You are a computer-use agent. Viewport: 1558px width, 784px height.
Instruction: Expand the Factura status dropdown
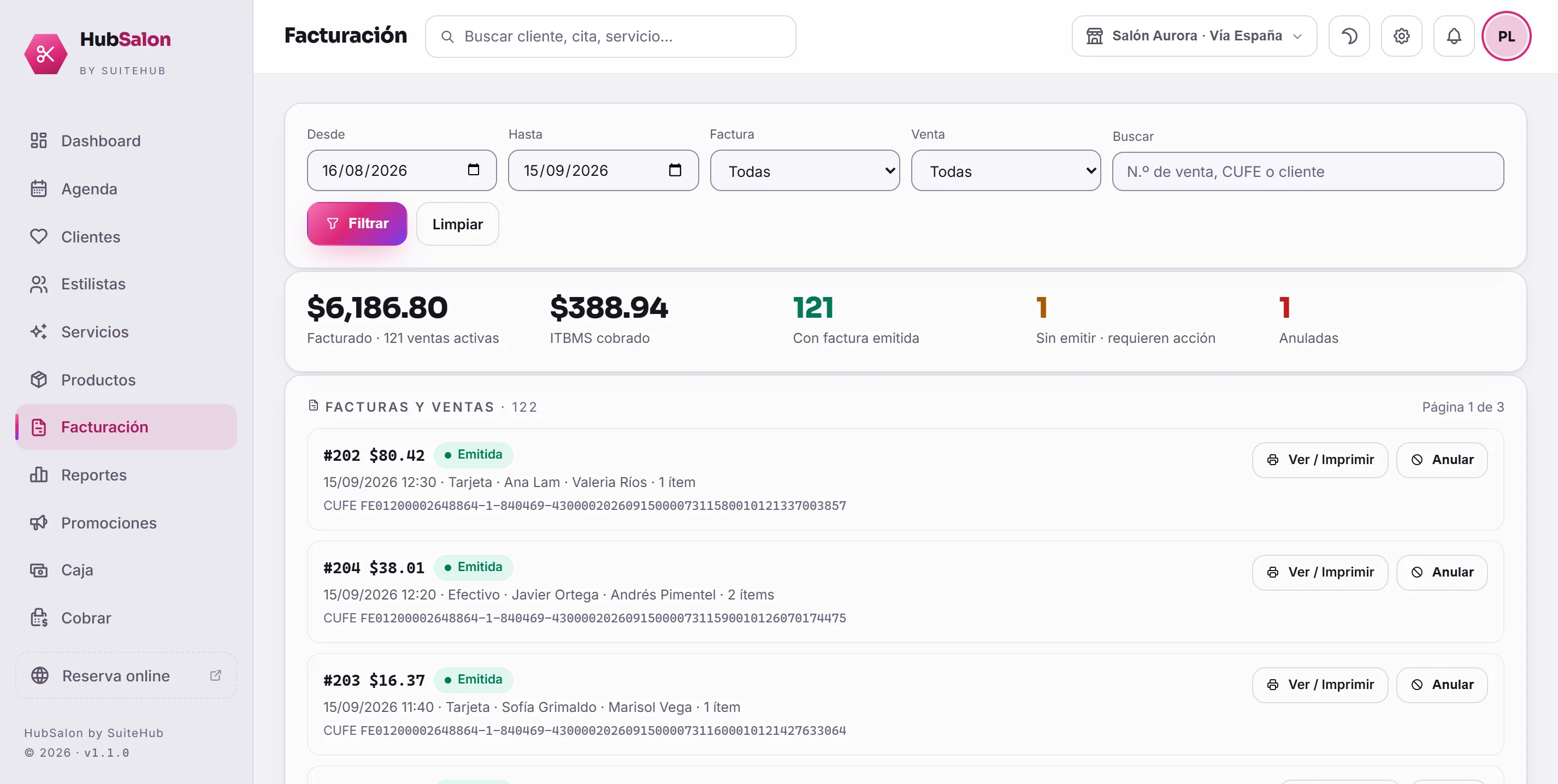805,171
